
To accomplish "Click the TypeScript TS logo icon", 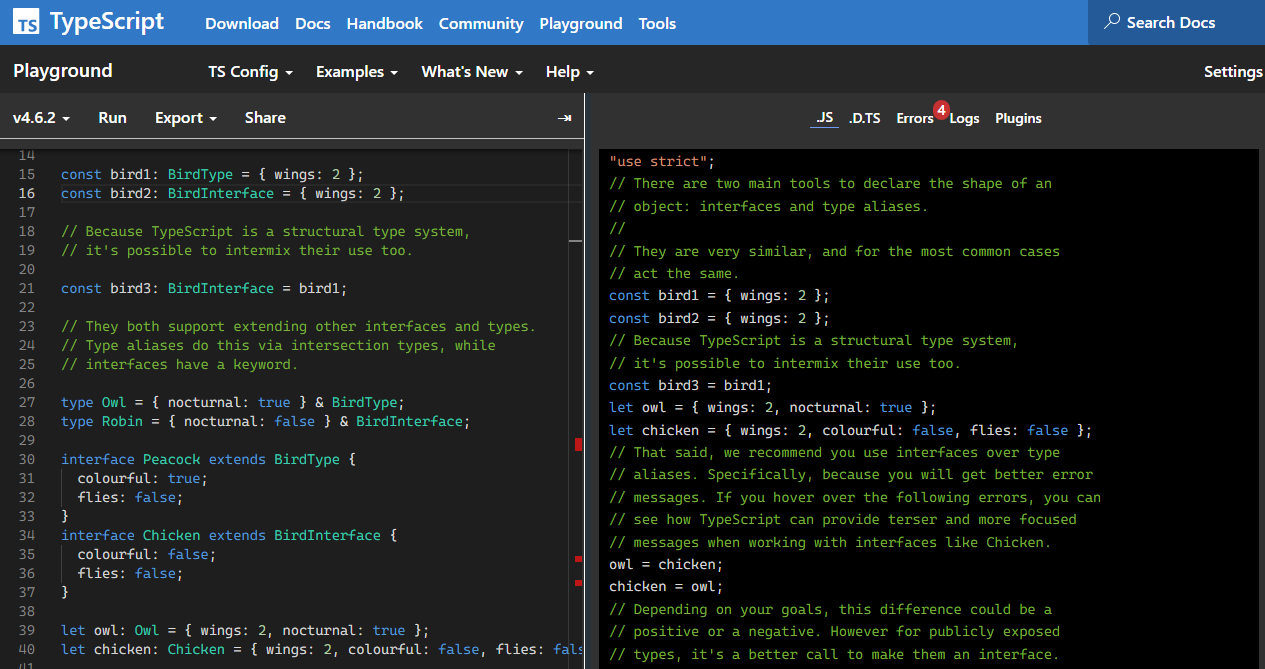I will pos(28,22).
